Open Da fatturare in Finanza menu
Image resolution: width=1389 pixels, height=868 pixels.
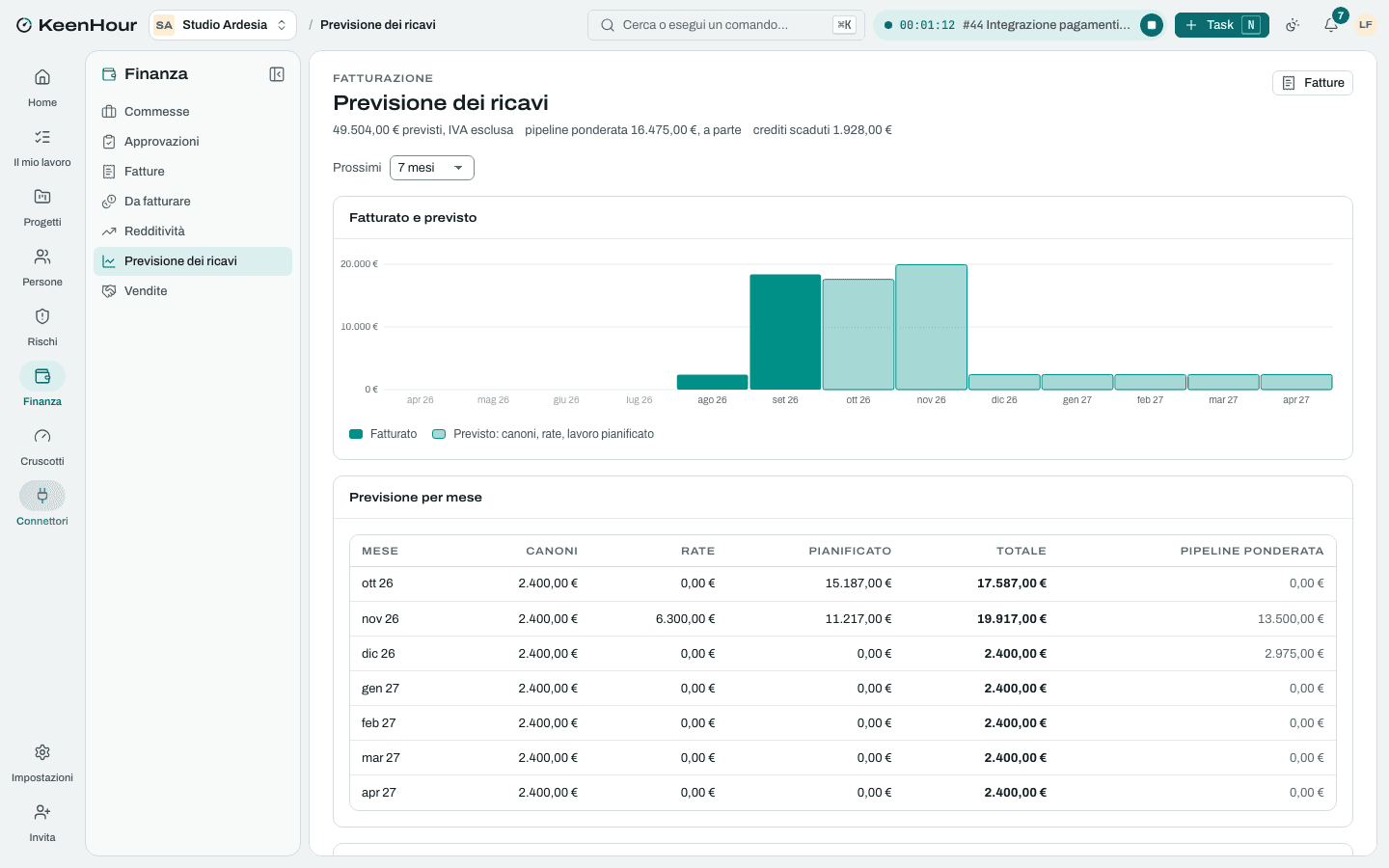click(193, 202)
